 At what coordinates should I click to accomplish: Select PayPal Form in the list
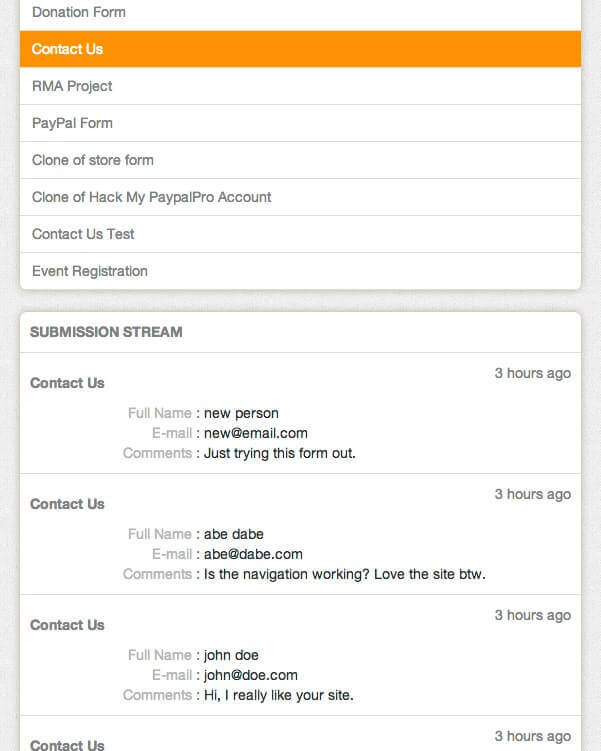(x=72, y=123)
